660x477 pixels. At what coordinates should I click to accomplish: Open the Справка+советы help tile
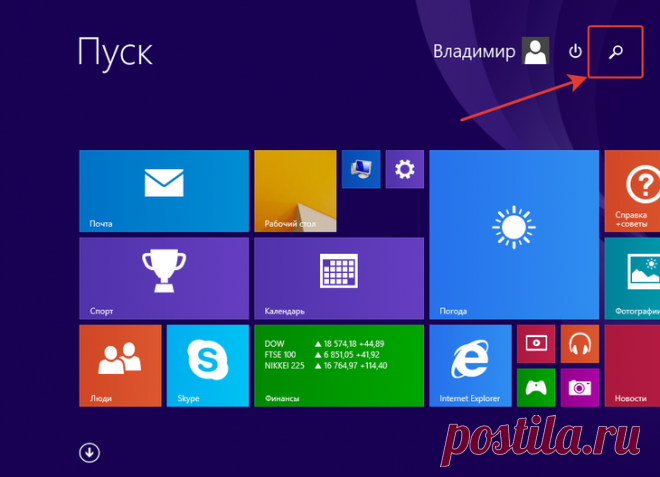point(632,191)
